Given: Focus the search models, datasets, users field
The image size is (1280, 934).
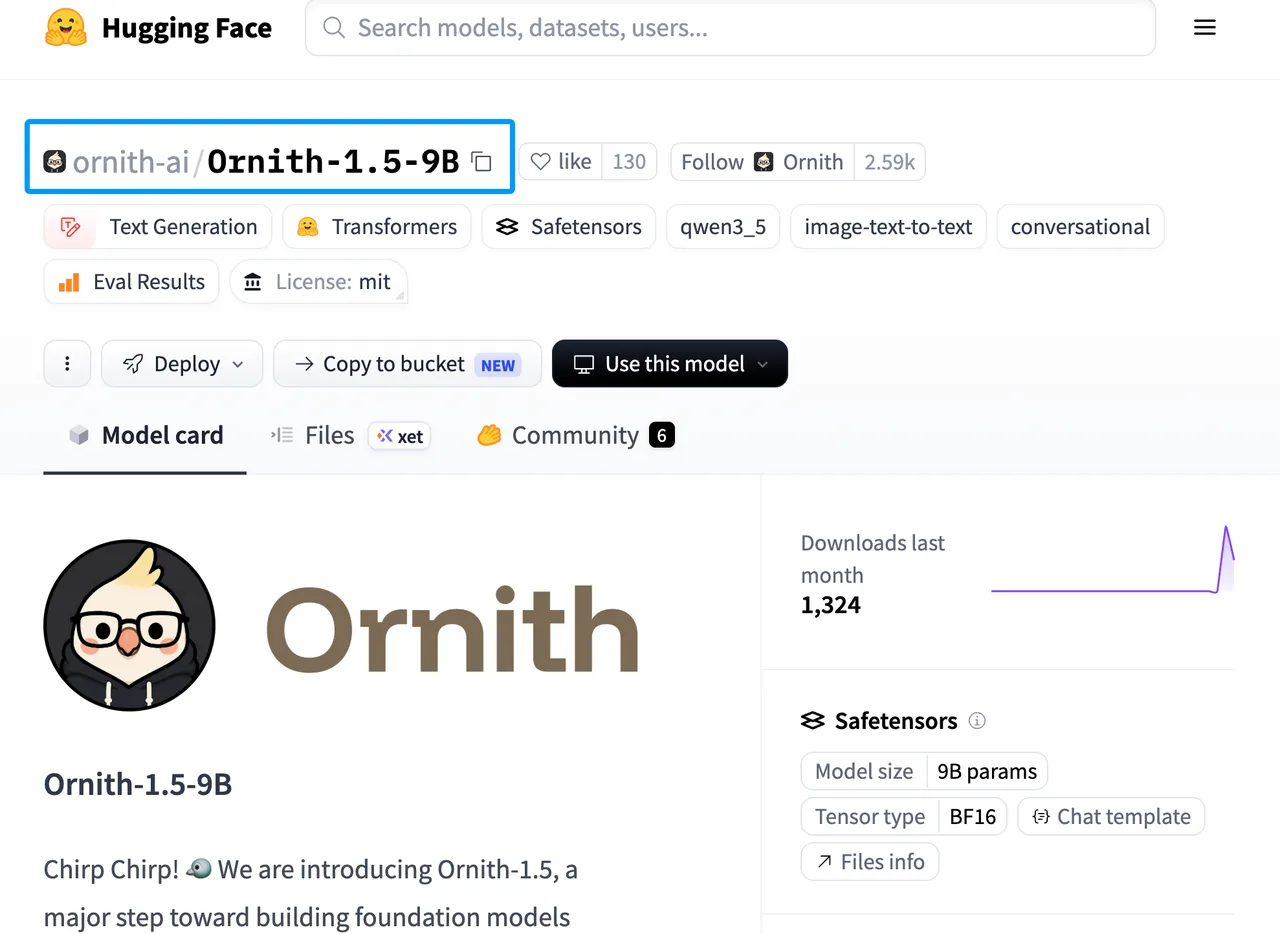Looking at the screenshot, I should pyautogui.click(x=730, y=28).
